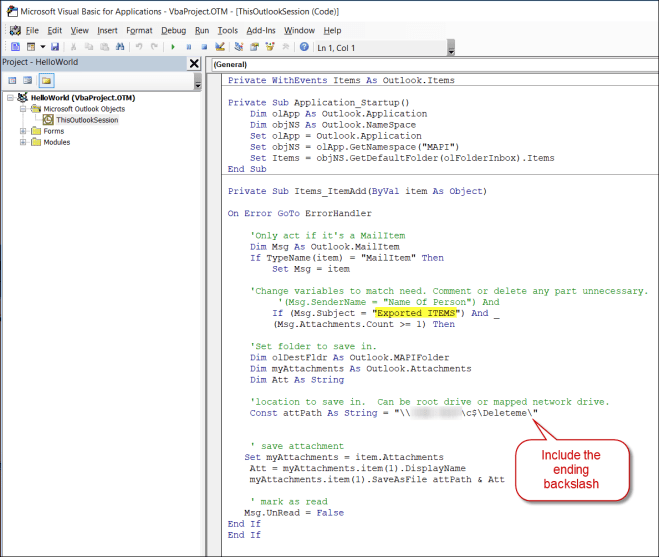Click the Copy toolbar icon
The image size is (659, 557).
tap(89, 47)
